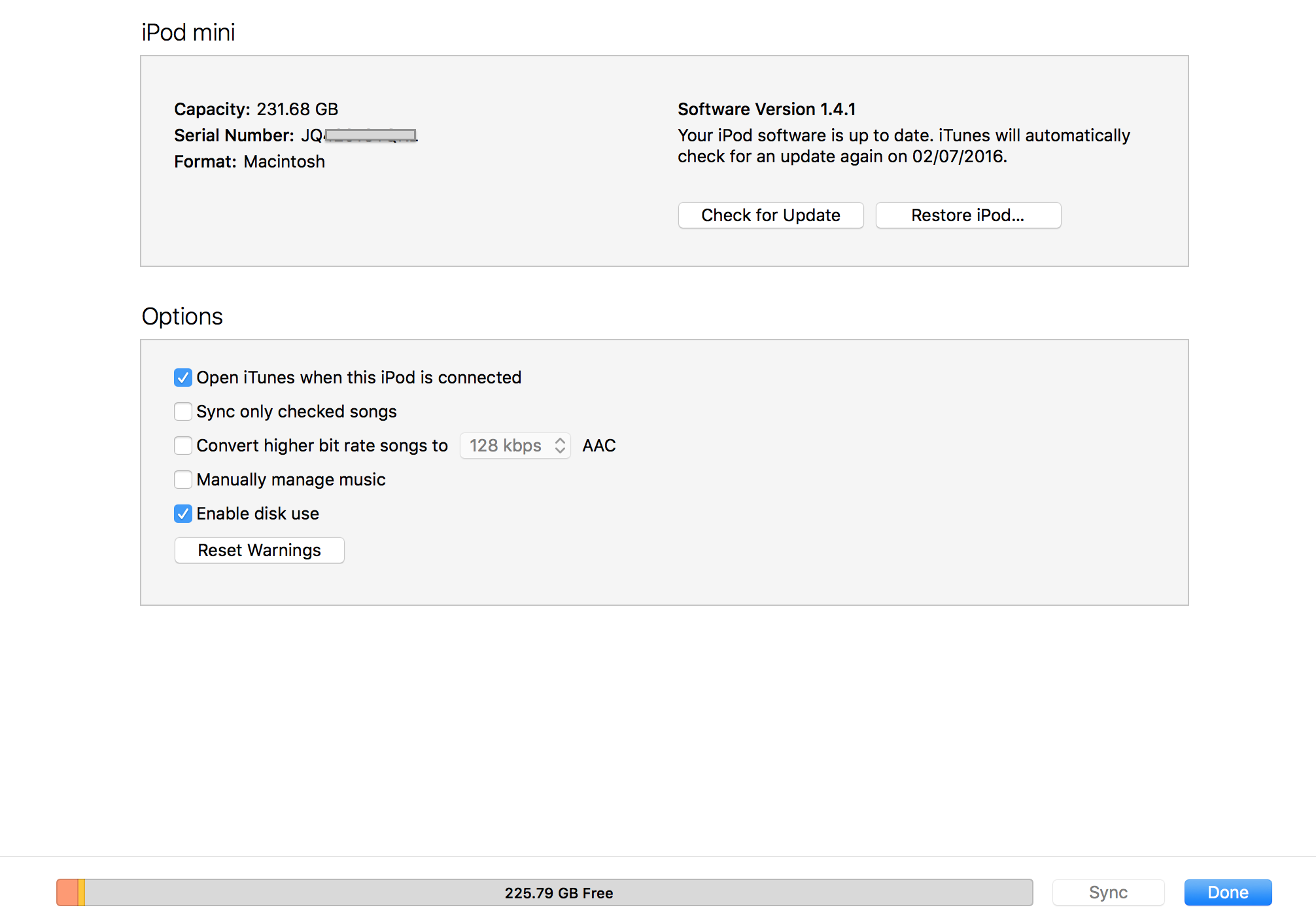Enable Sync only checked songs

coord(183,412)
